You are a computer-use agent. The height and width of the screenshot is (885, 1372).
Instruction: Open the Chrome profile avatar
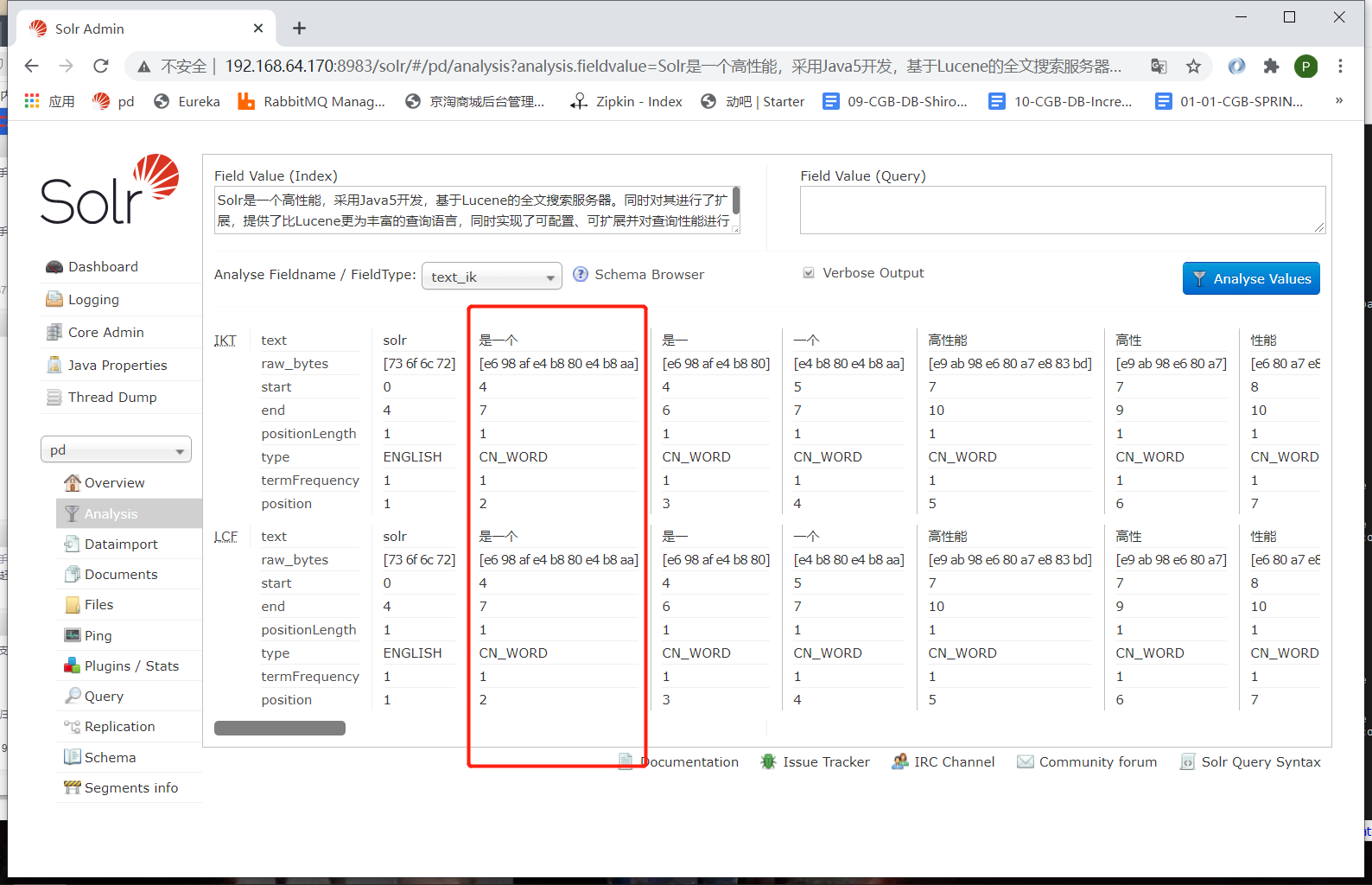[x=1306, y=66]
